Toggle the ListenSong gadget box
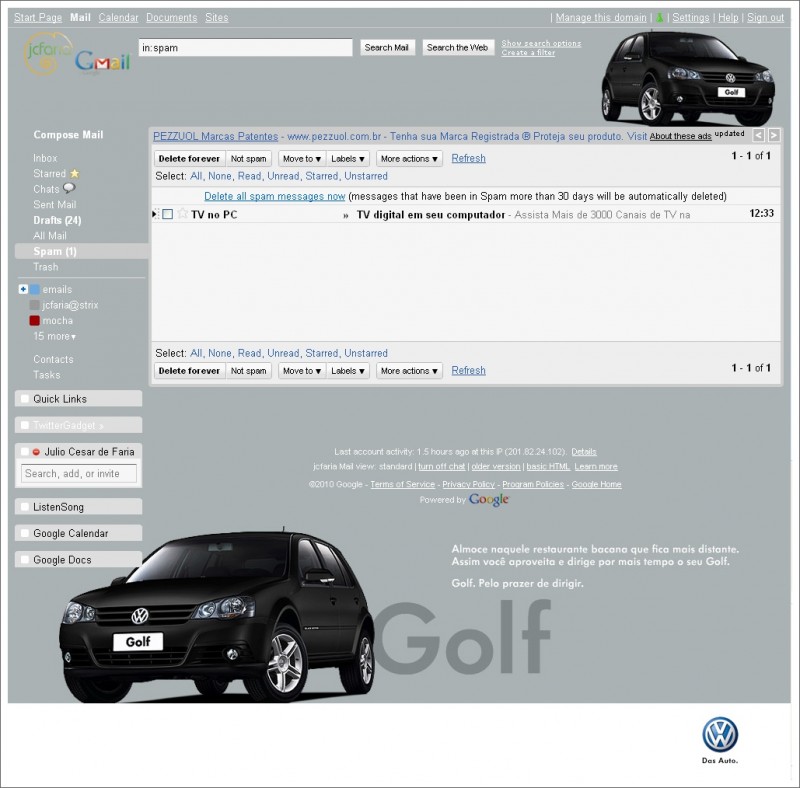The width and height of the screenshot is (800, 788). tap(24, 506)
